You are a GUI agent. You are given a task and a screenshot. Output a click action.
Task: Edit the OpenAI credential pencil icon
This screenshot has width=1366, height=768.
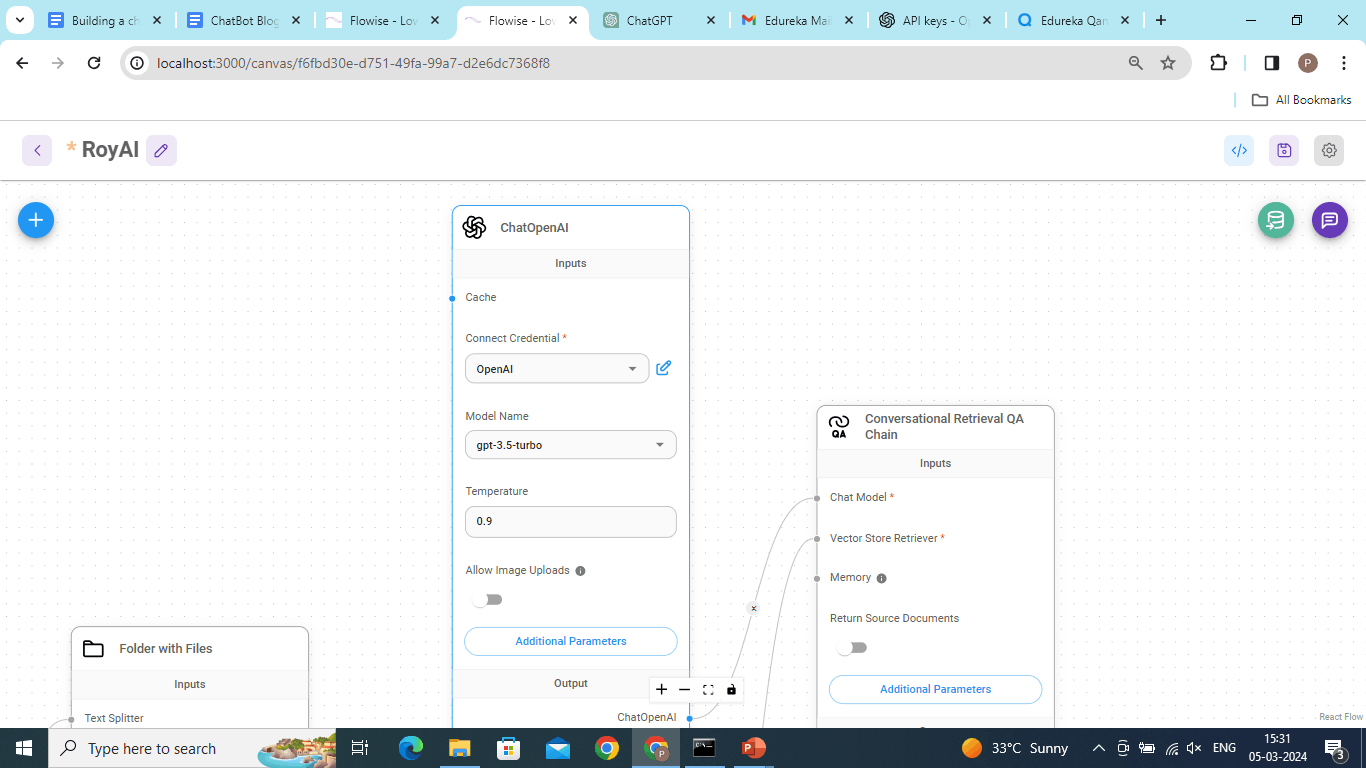[663, 368]
